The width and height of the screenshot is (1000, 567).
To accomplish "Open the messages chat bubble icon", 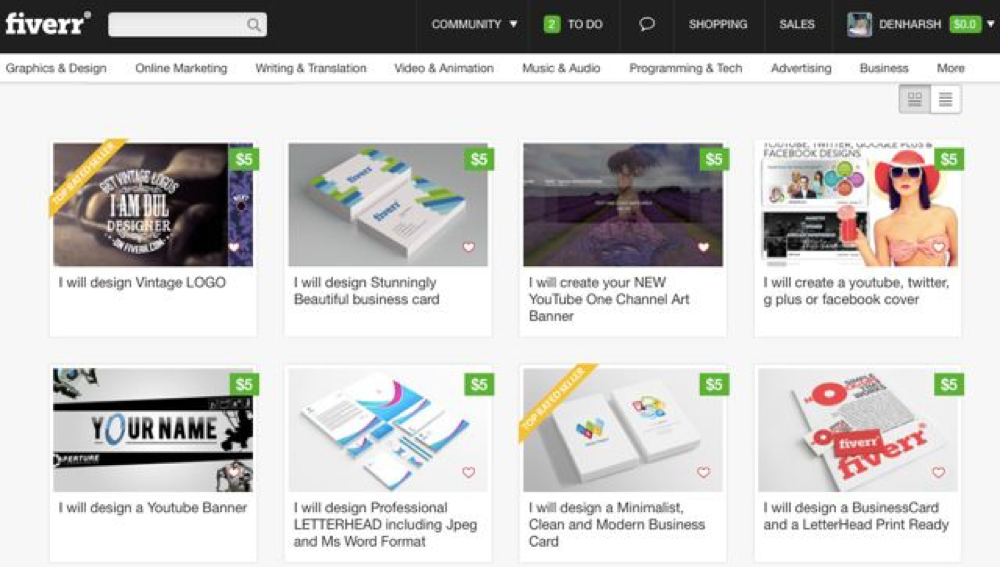I will click(x=647, y=24).
